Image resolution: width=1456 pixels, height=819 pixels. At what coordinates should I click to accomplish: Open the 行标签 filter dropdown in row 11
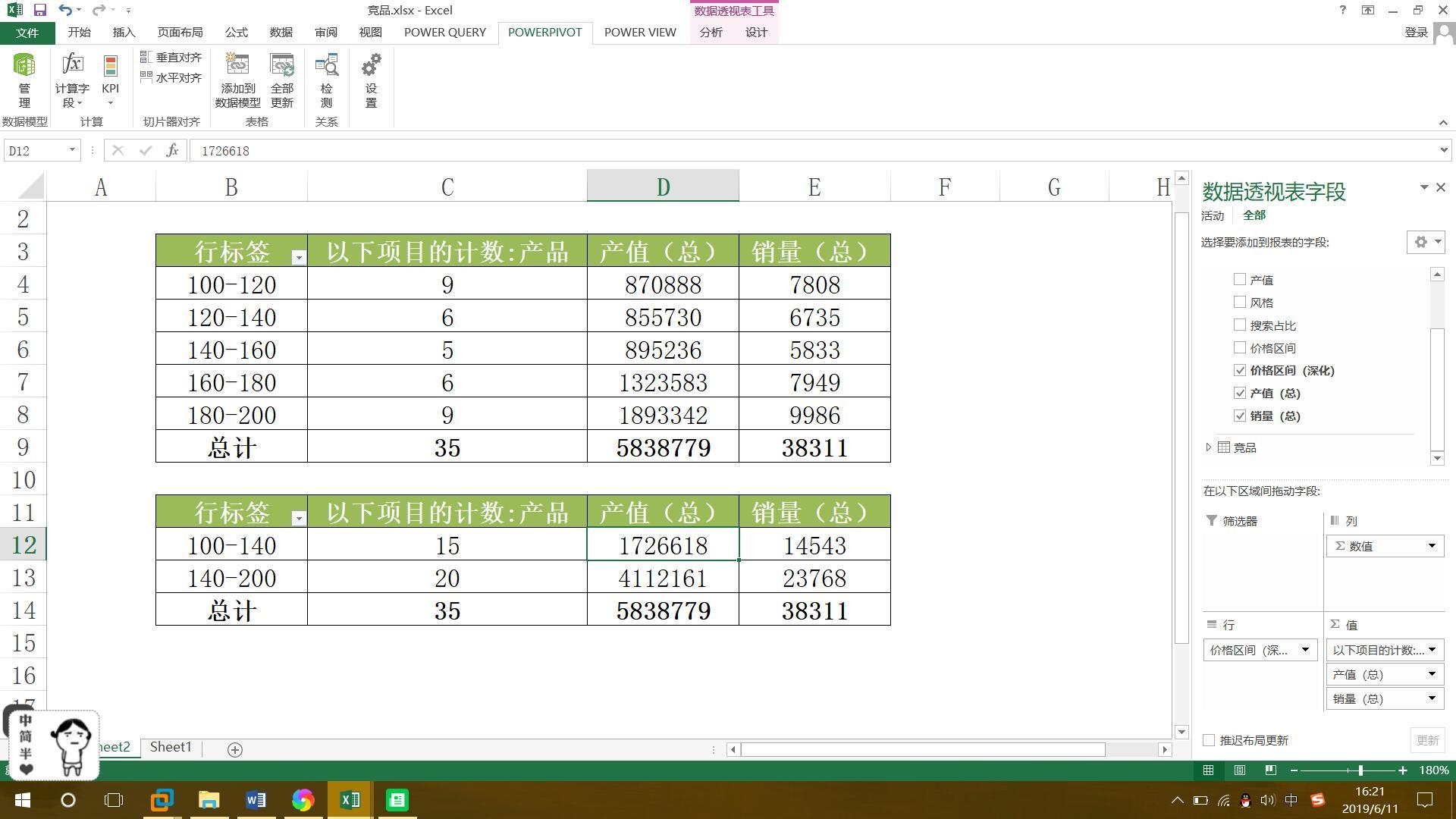tap(298, 518)
